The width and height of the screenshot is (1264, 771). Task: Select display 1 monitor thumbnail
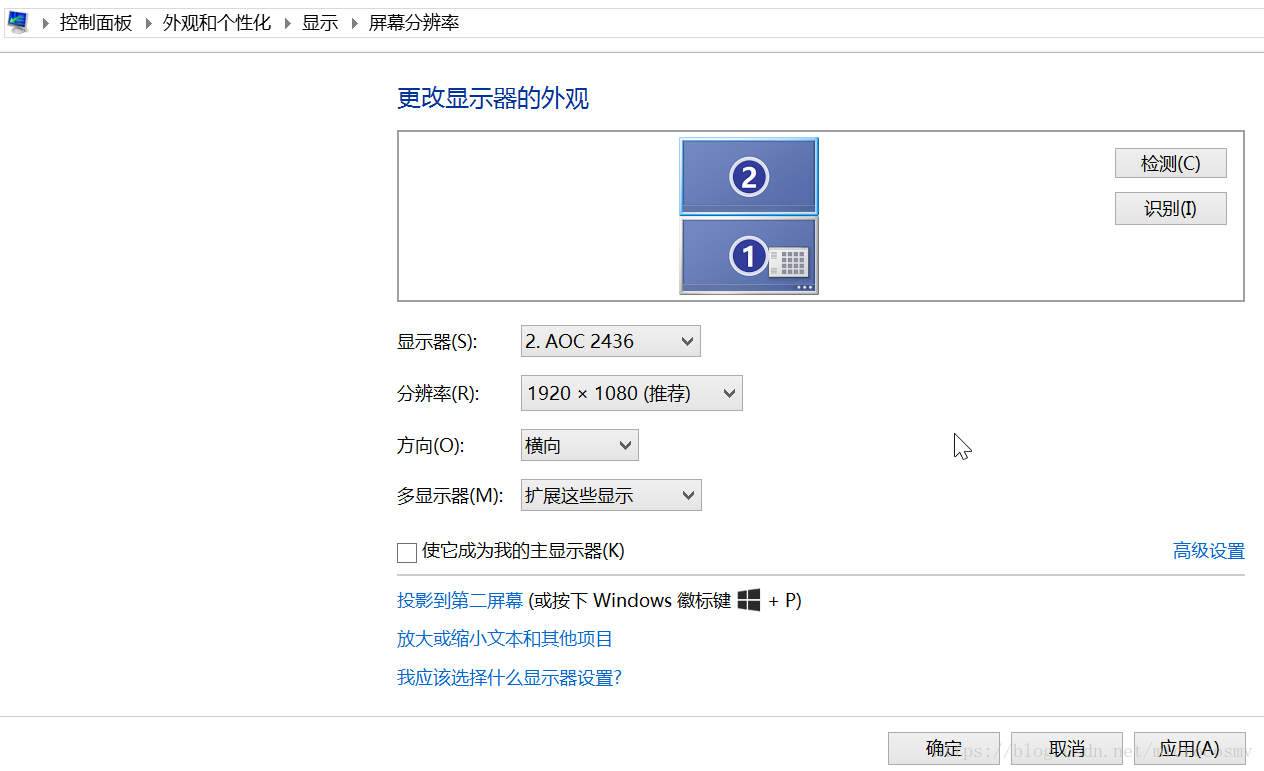click(749, 256)
